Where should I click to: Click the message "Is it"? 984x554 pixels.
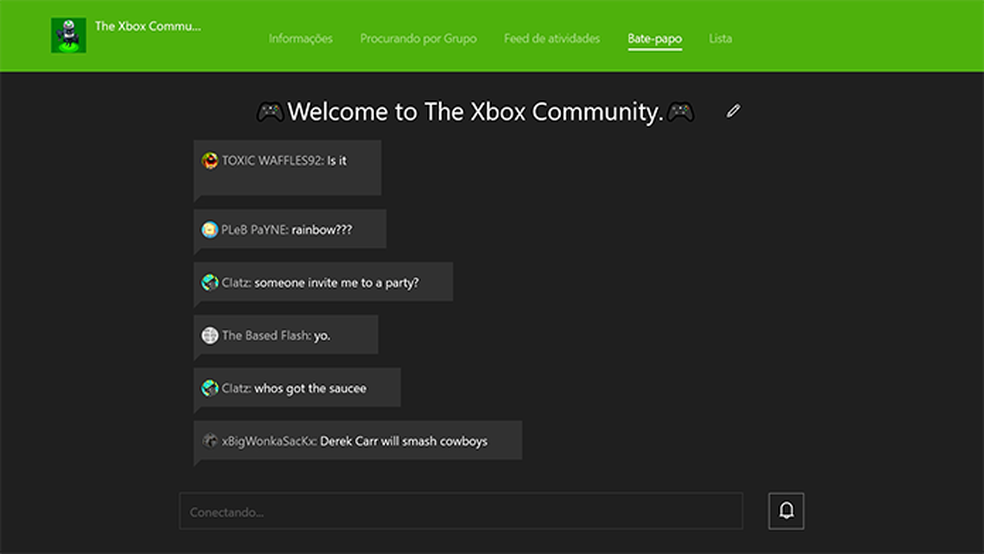pyautogui.click(x=336, y=161)
